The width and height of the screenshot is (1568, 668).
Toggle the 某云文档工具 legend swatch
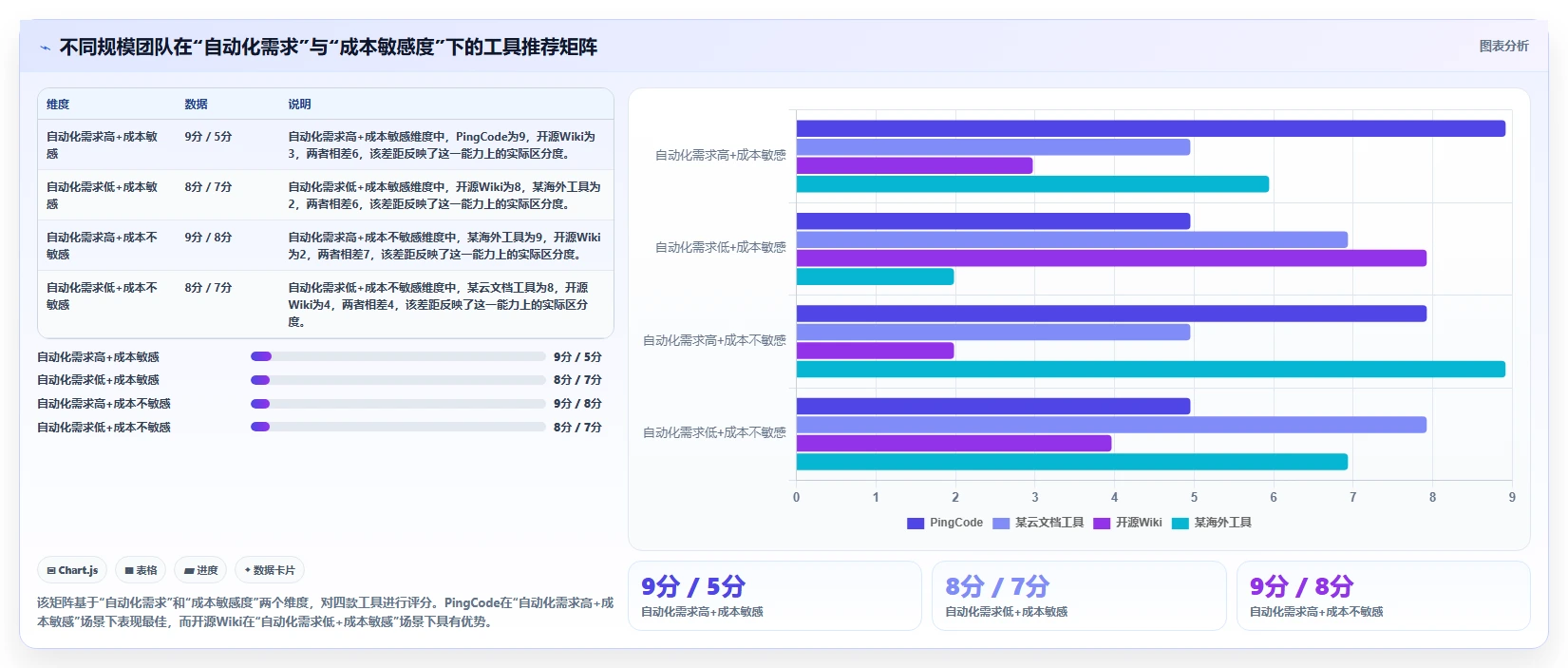click(x=1001, y=523)
